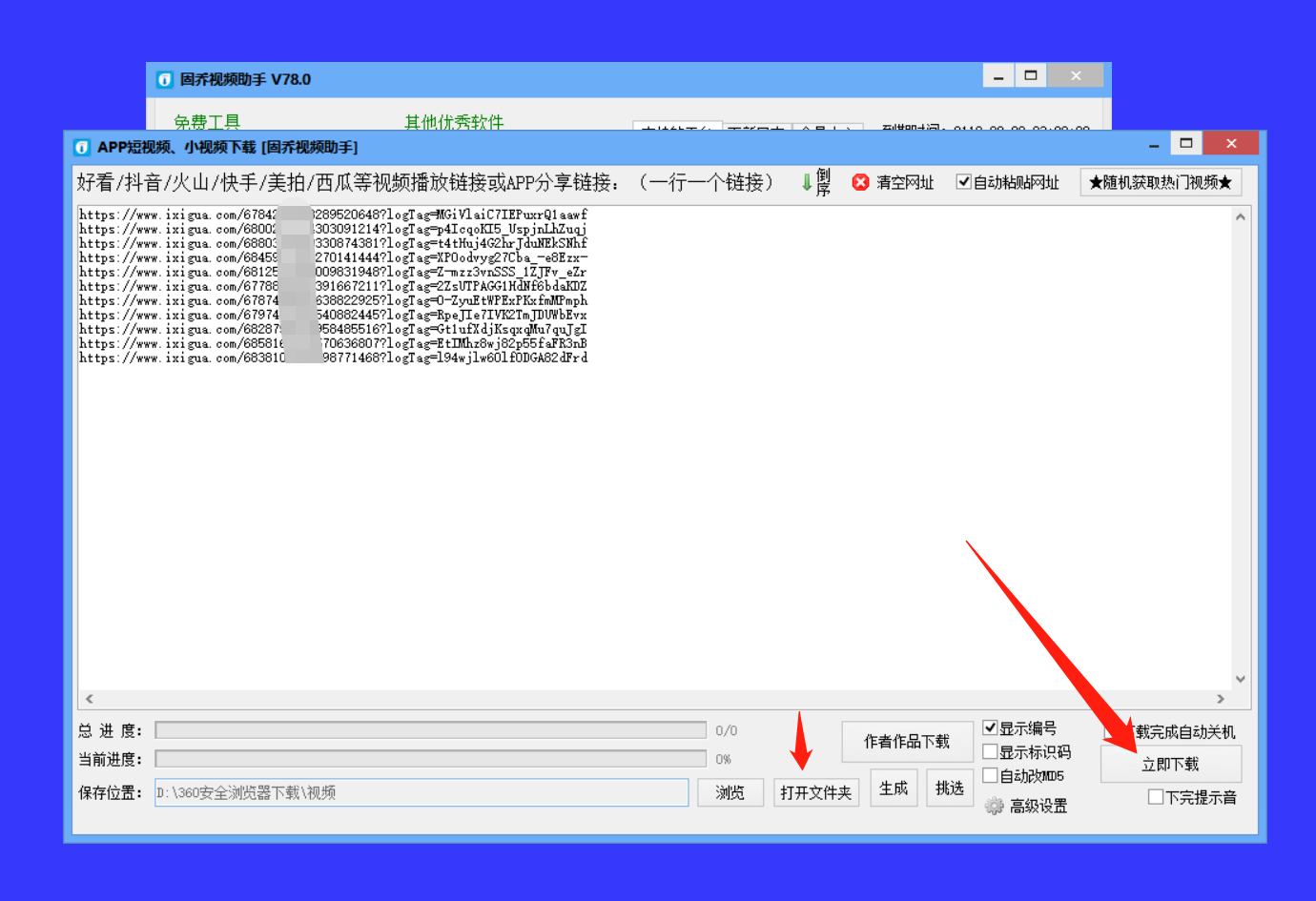Open the save folder via 打开文件夹

click(x=815, y=791)
